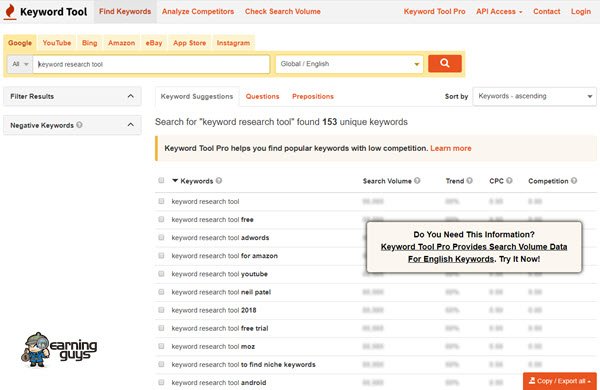Switch to the Amazon tab
600x390 pixels.
click(121, 43)
